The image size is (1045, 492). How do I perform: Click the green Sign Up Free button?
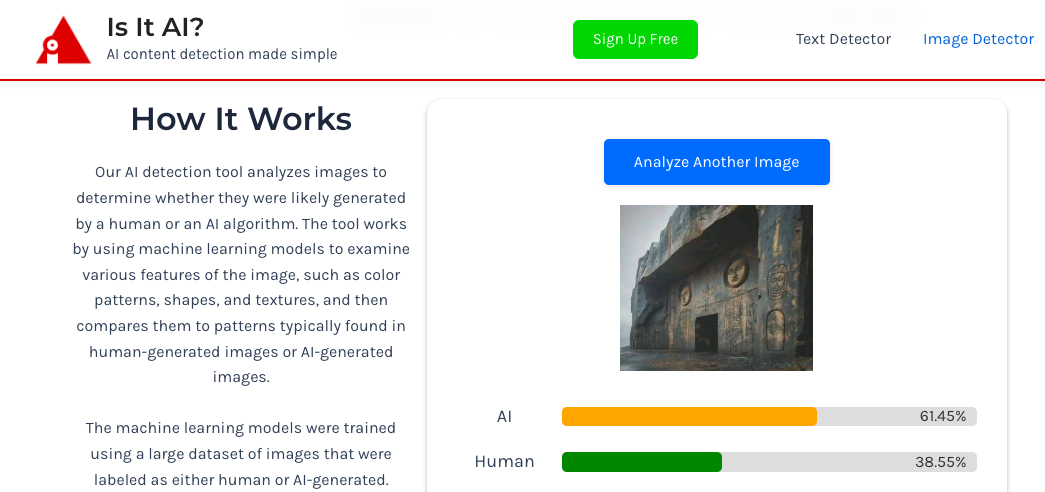(x=635, y=39)
